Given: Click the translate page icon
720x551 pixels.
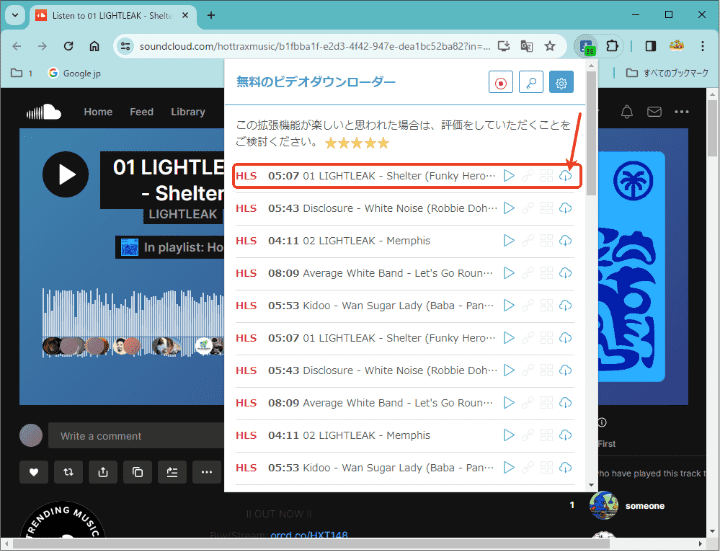Looking at the screenshot, I should click(x=527, y=46).
